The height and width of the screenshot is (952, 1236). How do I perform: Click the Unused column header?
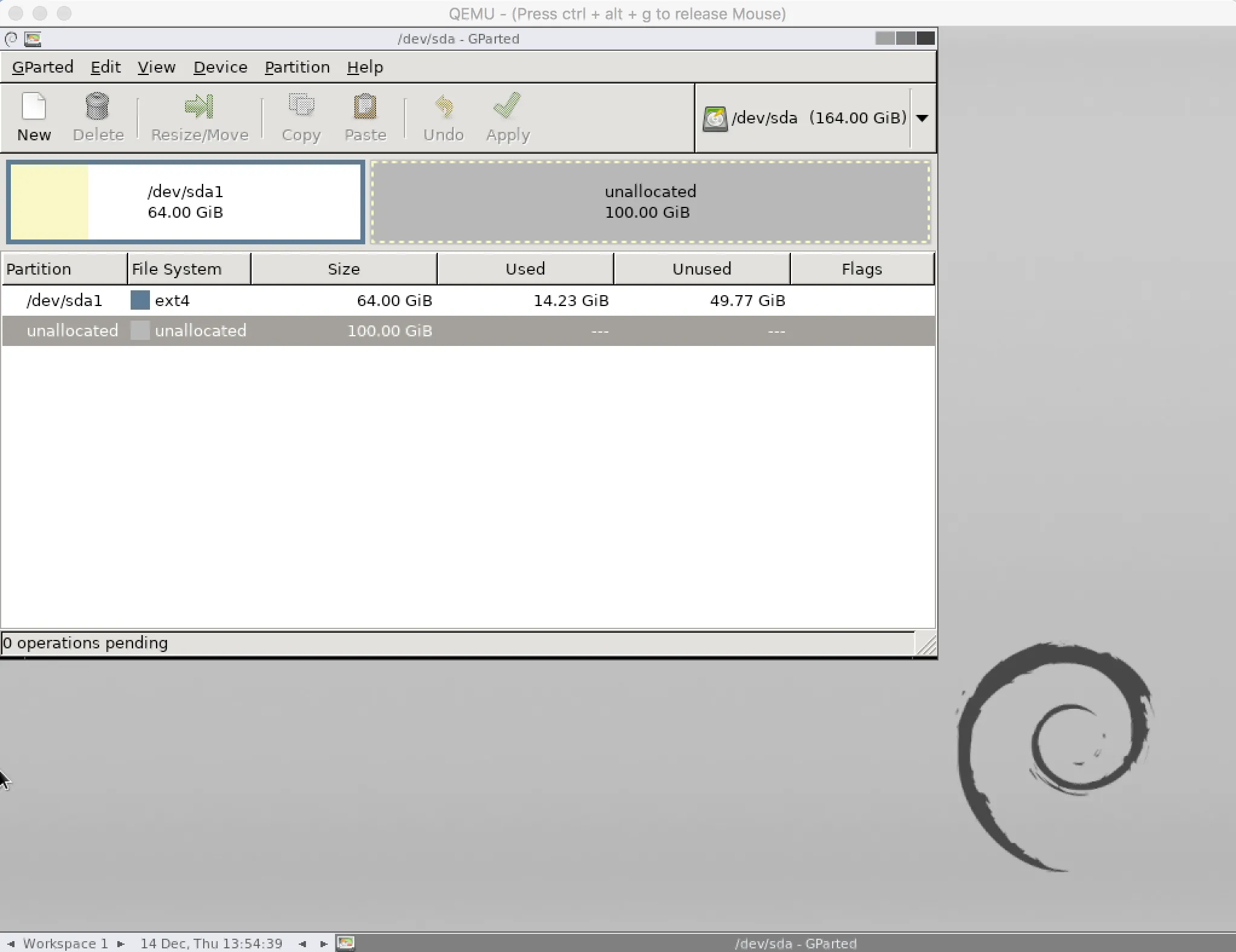(701, 269)
